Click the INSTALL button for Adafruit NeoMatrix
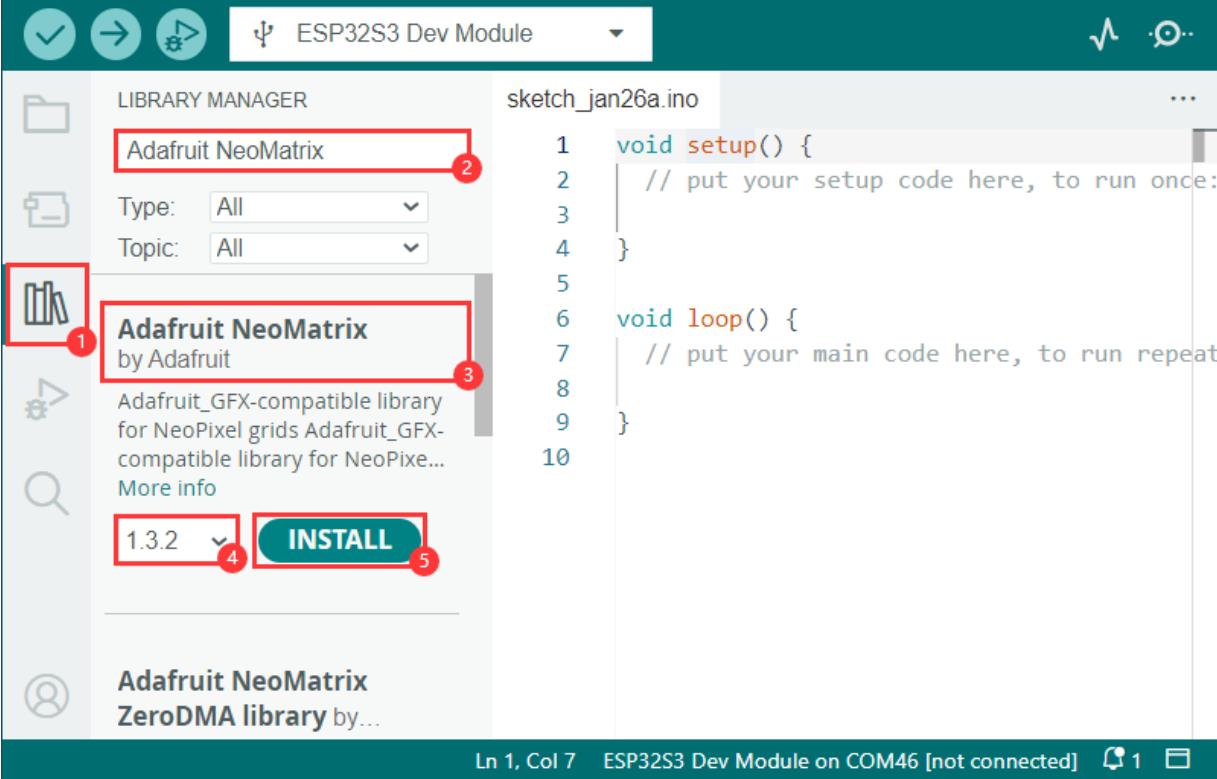 339,540
